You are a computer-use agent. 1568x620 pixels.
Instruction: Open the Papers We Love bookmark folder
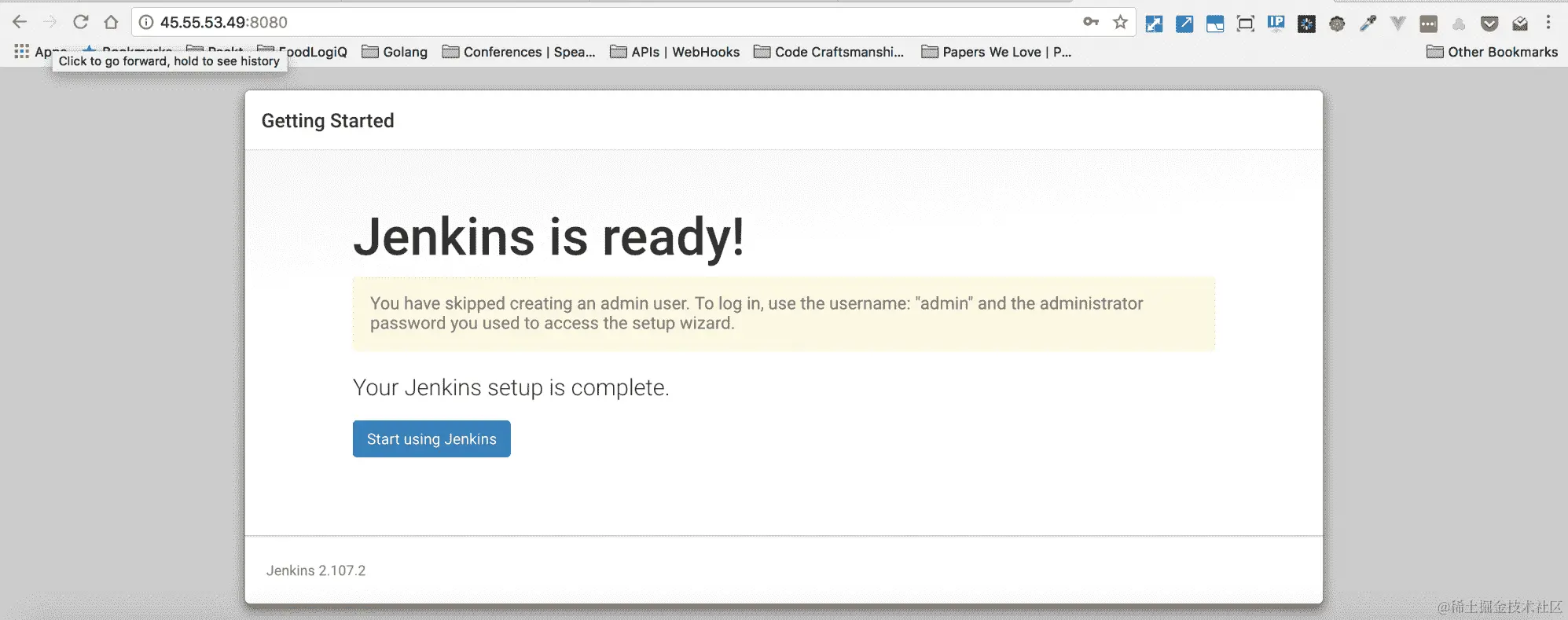pos(997,52)
